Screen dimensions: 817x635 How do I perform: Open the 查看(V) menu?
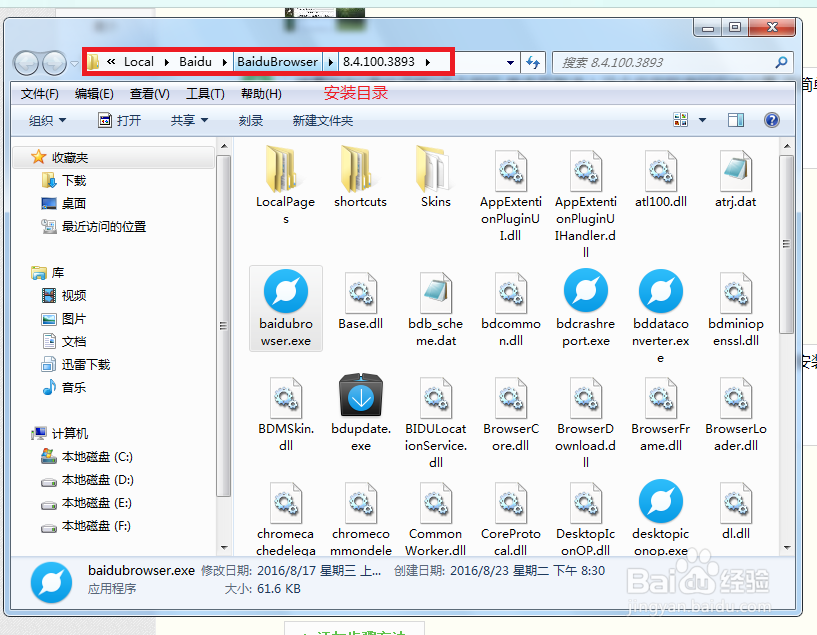click(x=150, y=94)
